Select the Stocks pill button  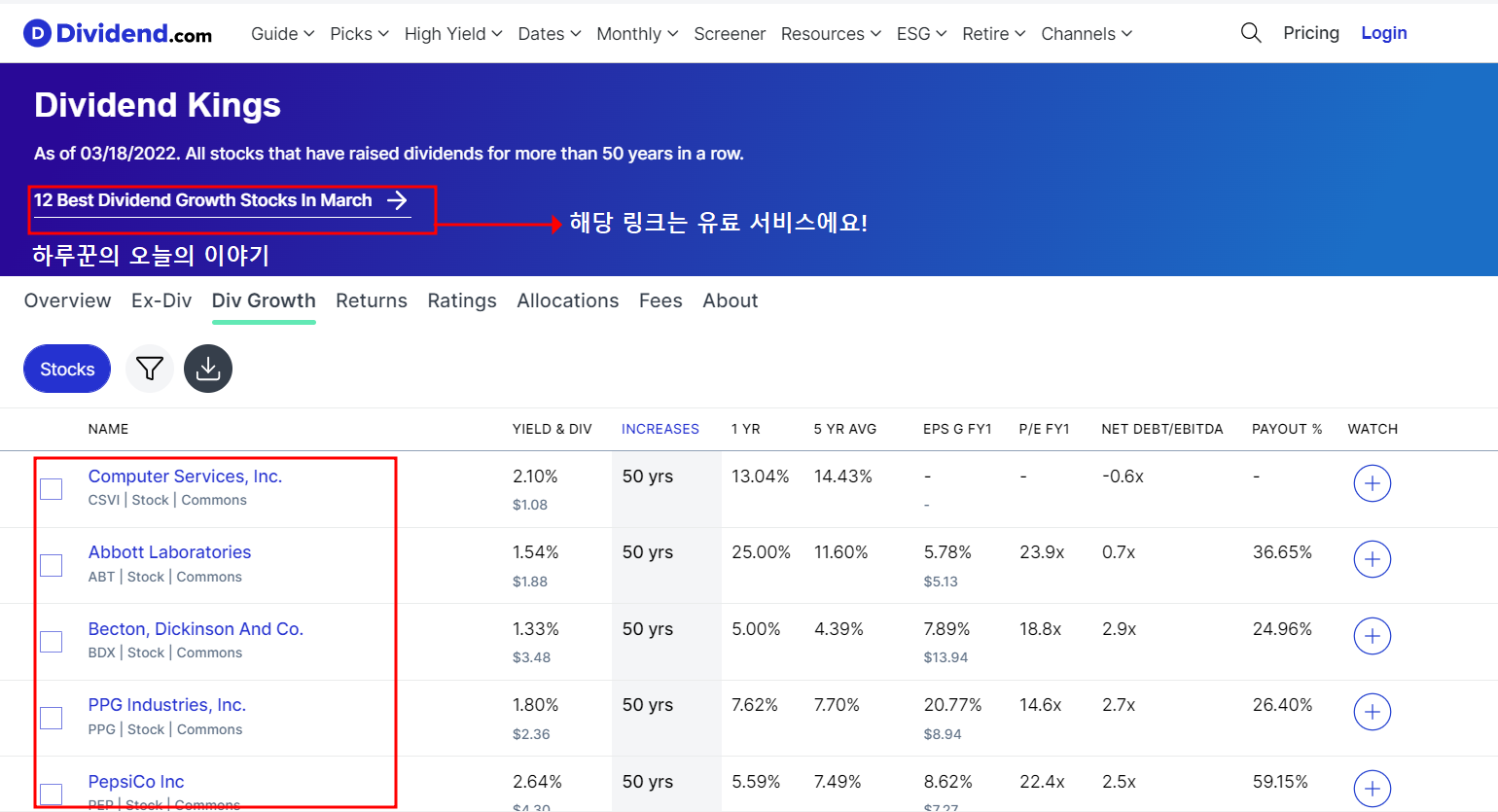click(67, 369)
